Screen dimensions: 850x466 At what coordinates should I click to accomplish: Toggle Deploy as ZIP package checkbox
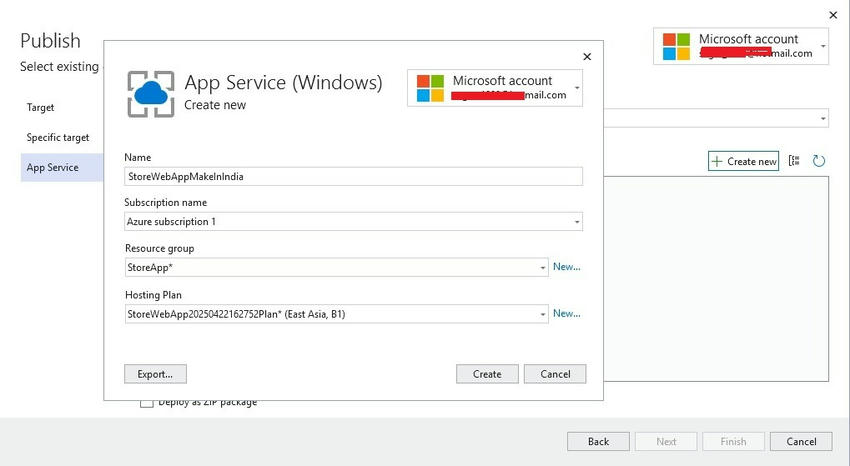click(x=146, y=404)
